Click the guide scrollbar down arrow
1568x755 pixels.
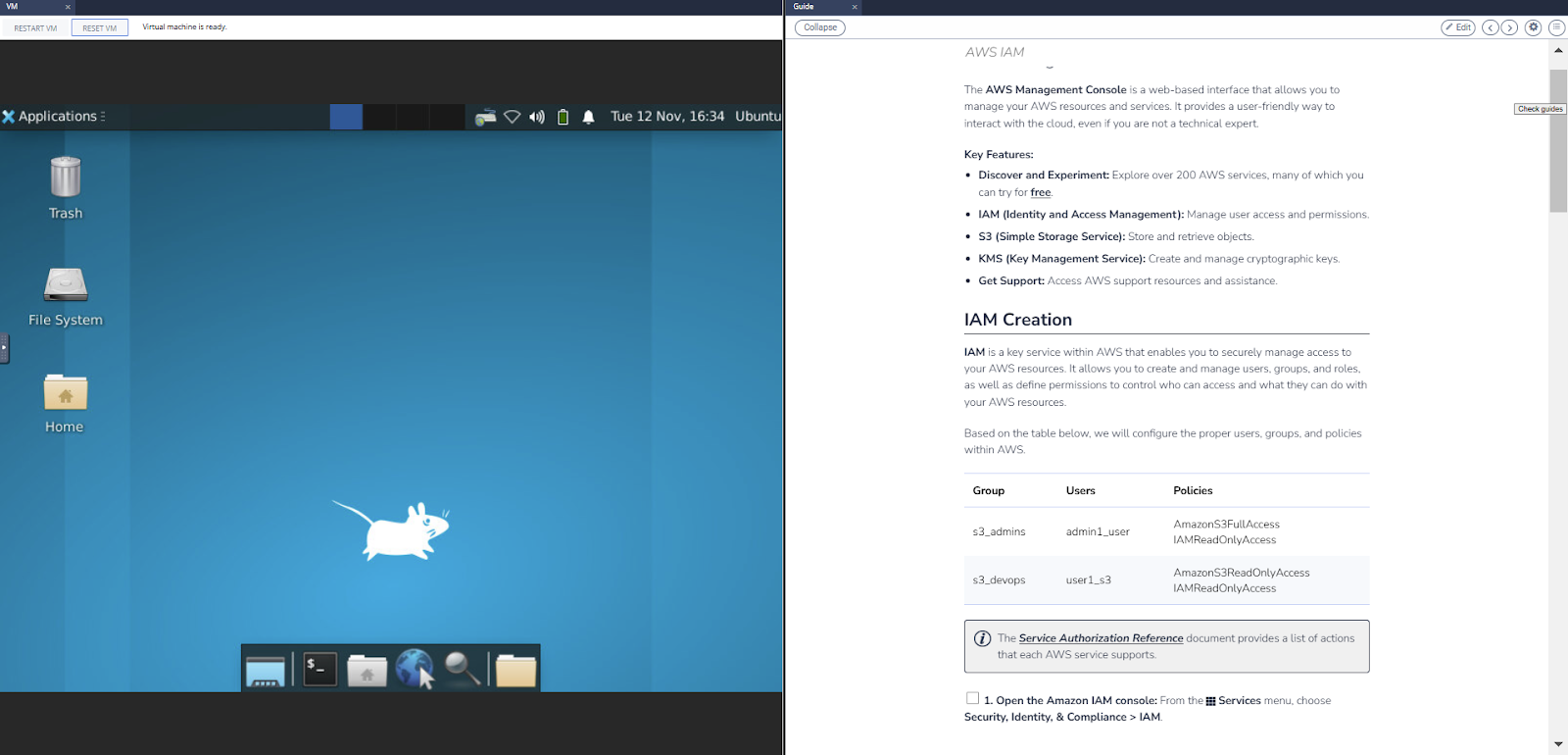tap(1558, 744)
